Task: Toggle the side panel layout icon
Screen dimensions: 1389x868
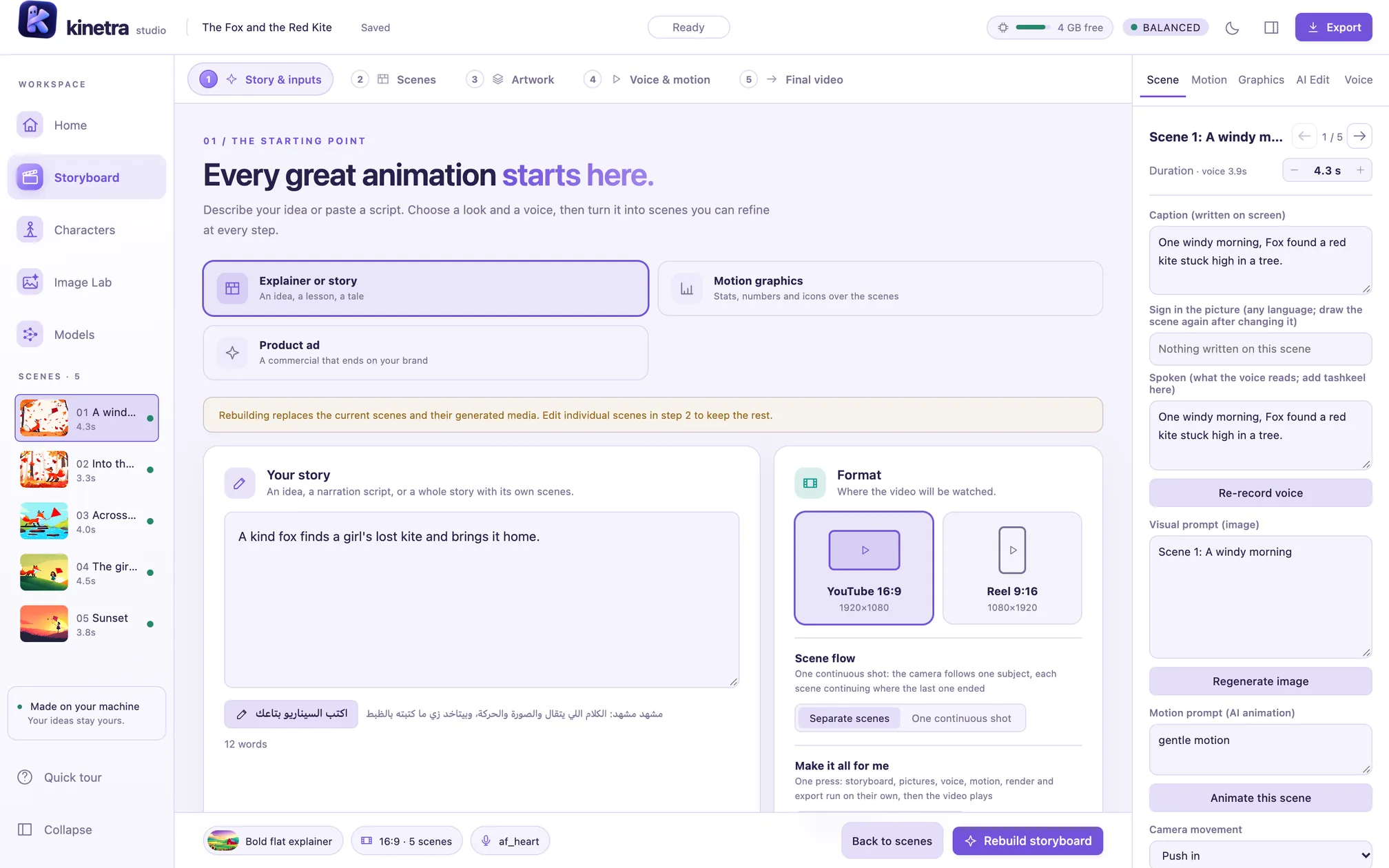Action: (x=1271, y=28)
